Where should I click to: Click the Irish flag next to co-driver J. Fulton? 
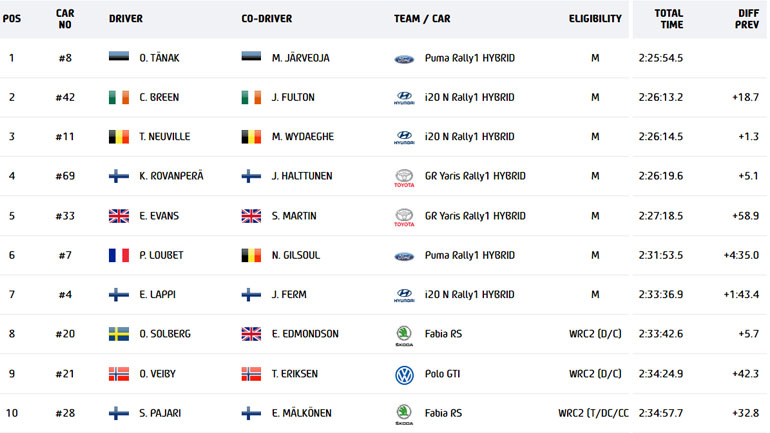pyautogui.click(x=252, y=98)
